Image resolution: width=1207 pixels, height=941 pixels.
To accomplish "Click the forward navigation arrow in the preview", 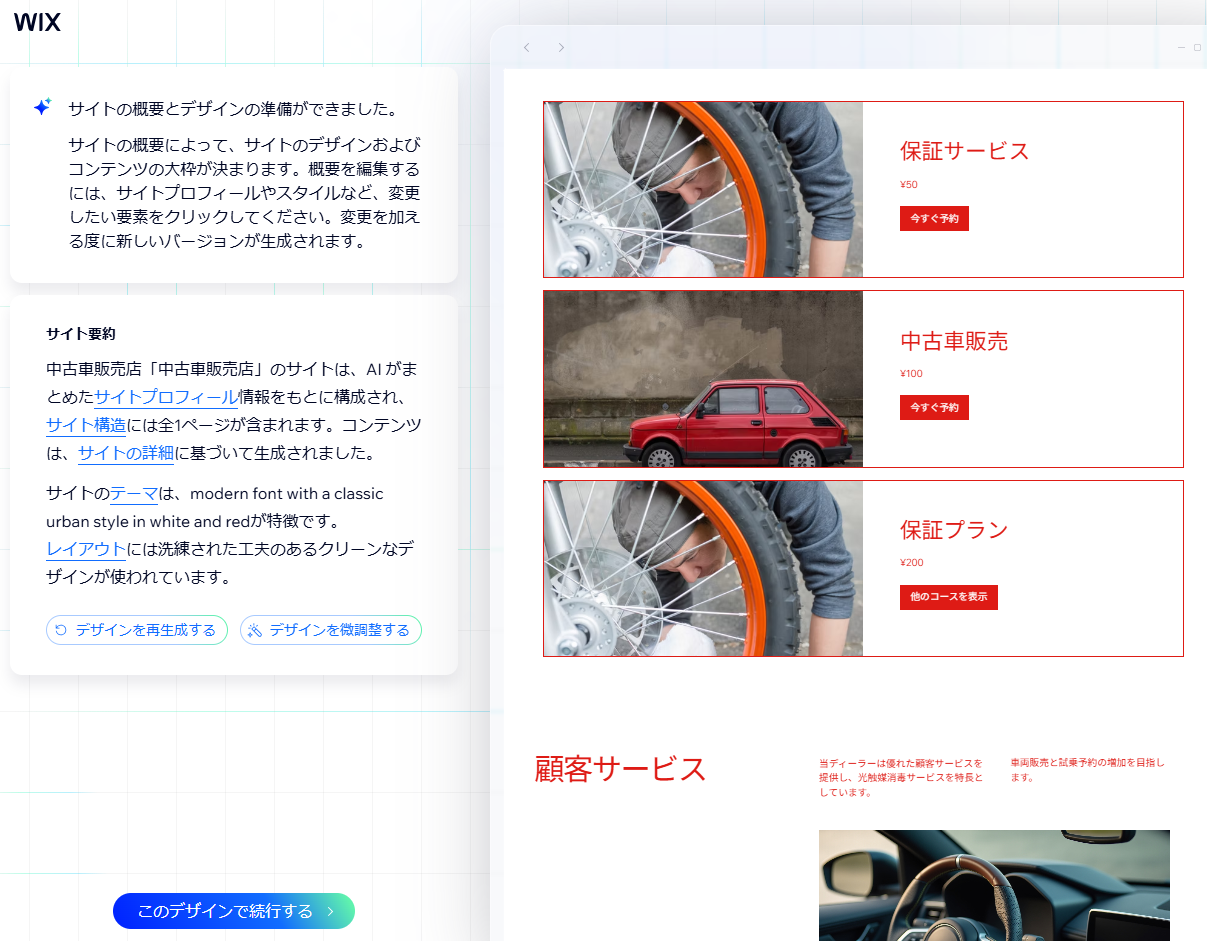I will click(562, 47).
